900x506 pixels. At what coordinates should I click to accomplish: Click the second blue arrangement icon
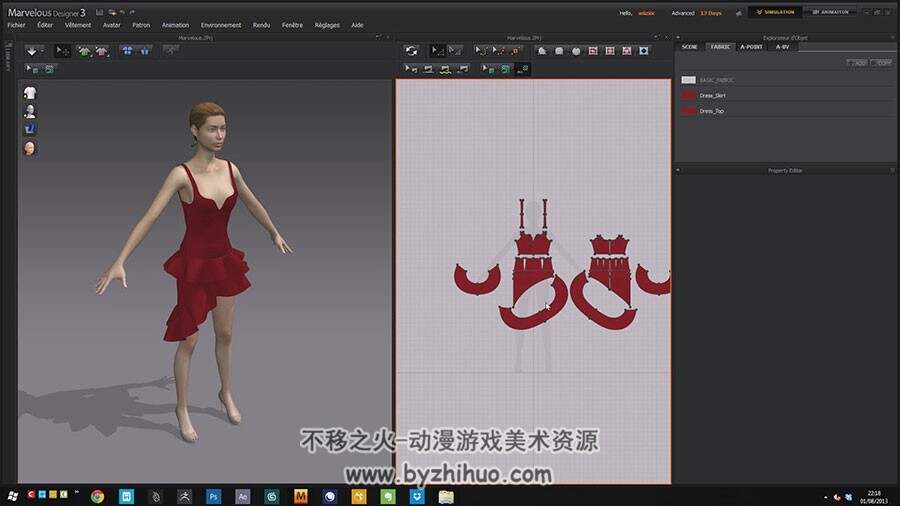pos(145,51)
